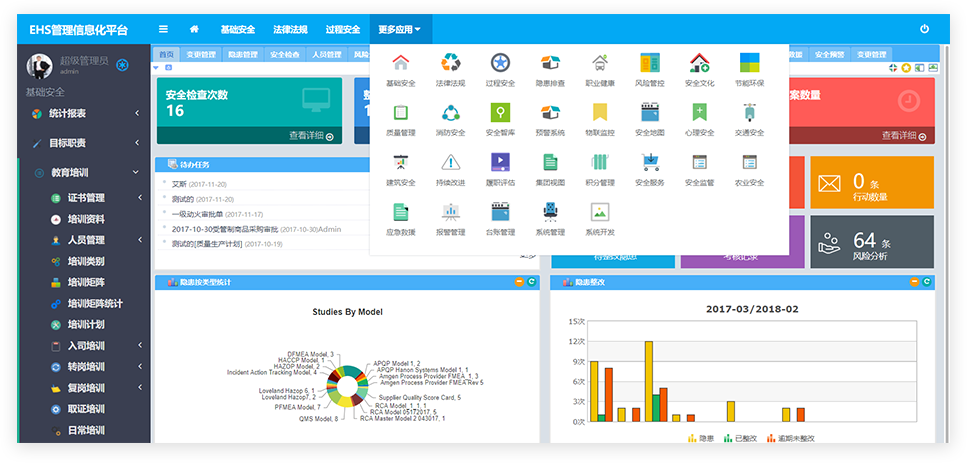Open 持续改进 warning triangle icon

point(451,164)
